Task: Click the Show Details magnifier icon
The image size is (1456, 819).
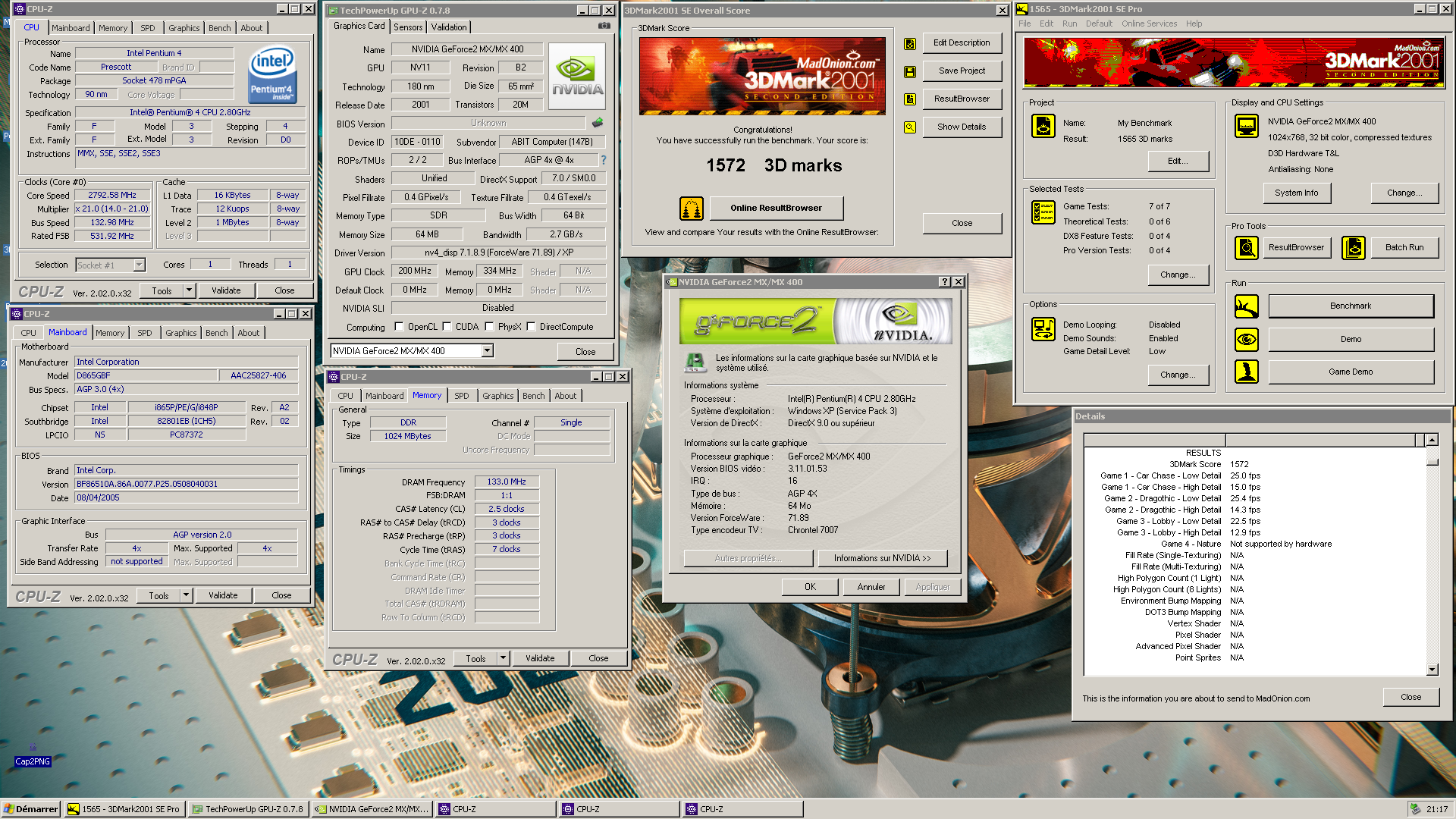Action: click(910, 127)
